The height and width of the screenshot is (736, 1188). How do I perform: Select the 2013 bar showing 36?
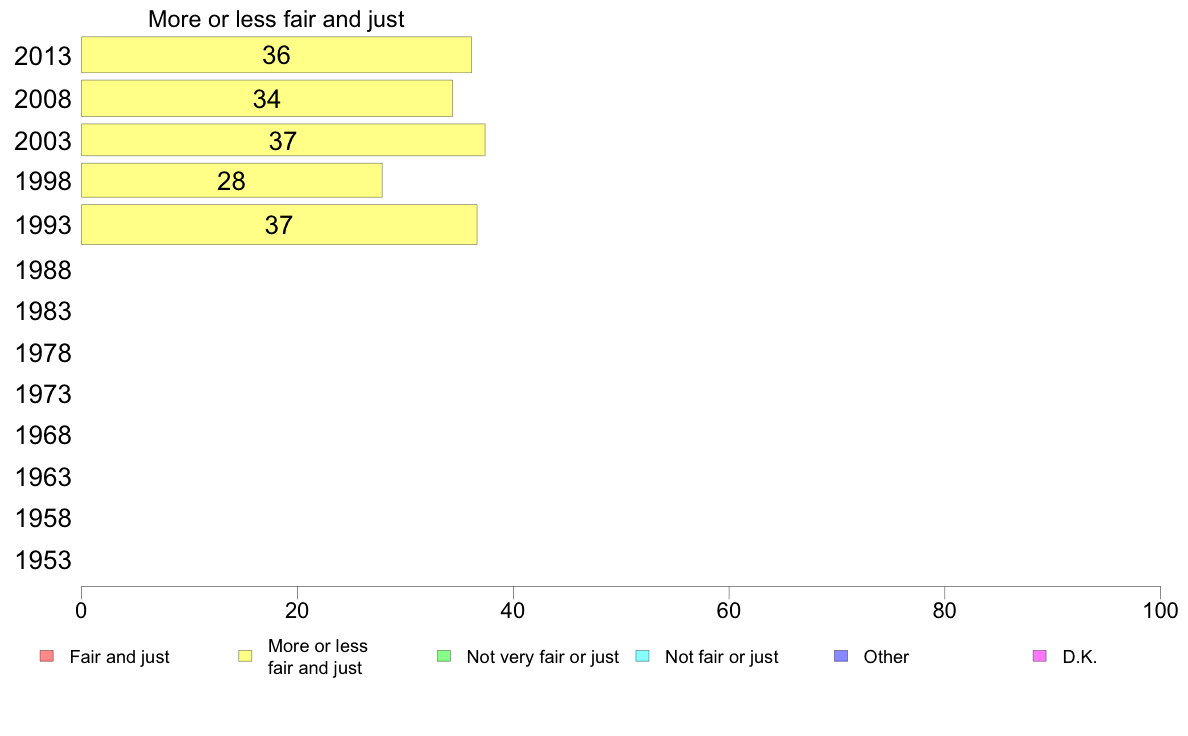click(277, 55)
